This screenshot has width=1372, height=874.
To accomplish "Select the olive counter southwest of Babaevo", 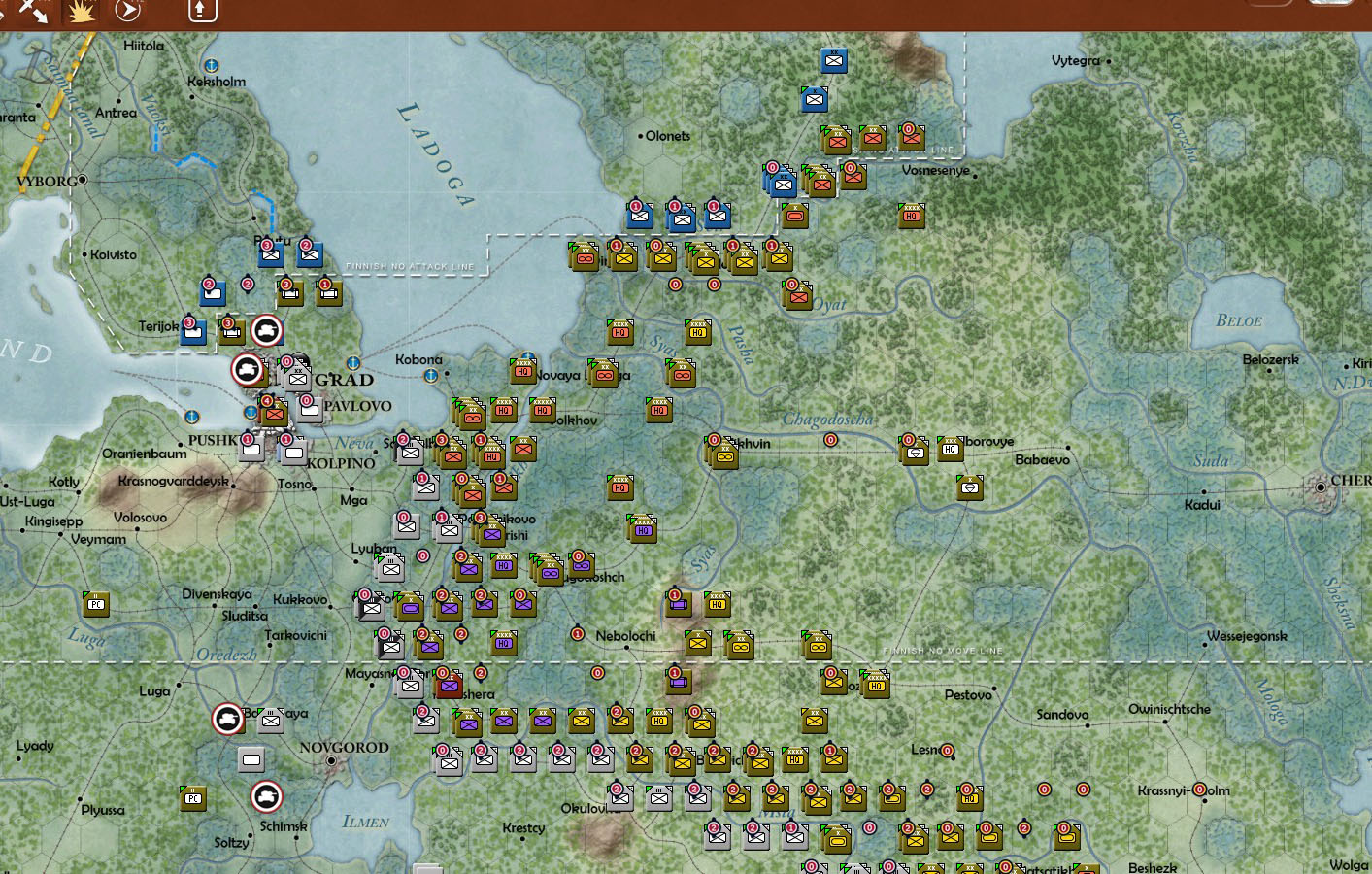I will [x=969, y=487].
